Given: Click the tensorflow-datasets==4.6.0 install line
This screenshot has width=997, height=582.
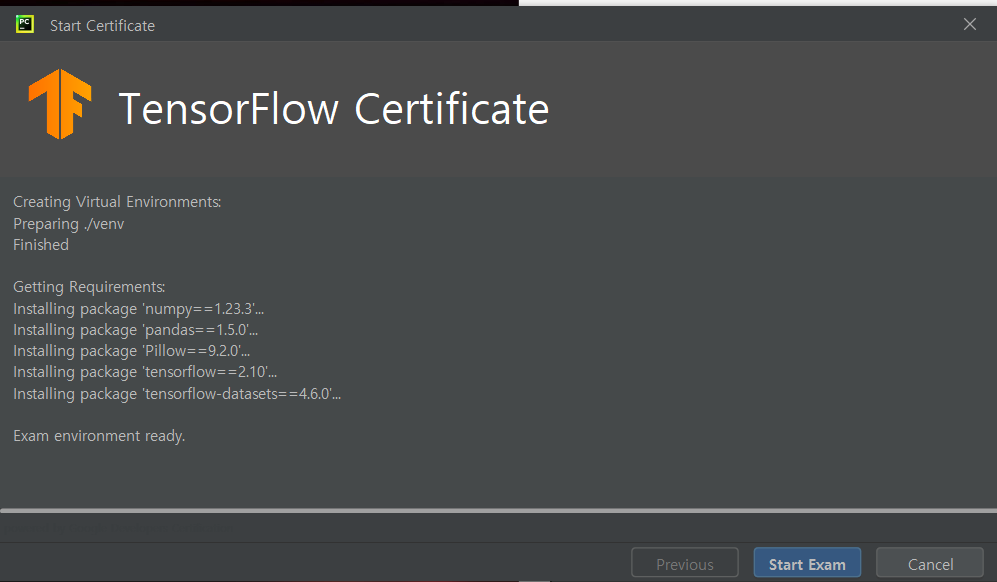Looking at the screenshot, I should (x=177, y=393).
